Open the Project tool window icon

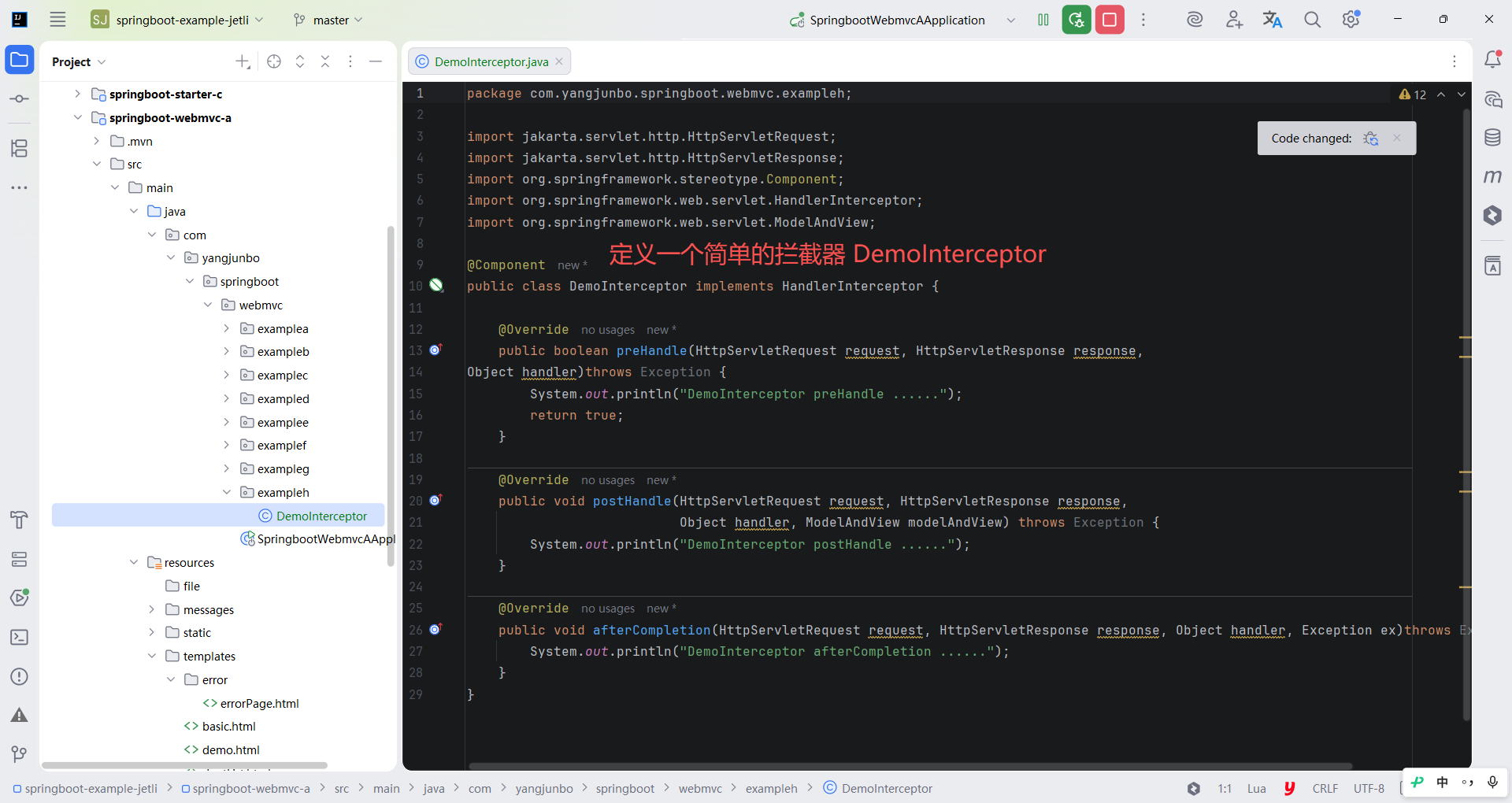20,60
